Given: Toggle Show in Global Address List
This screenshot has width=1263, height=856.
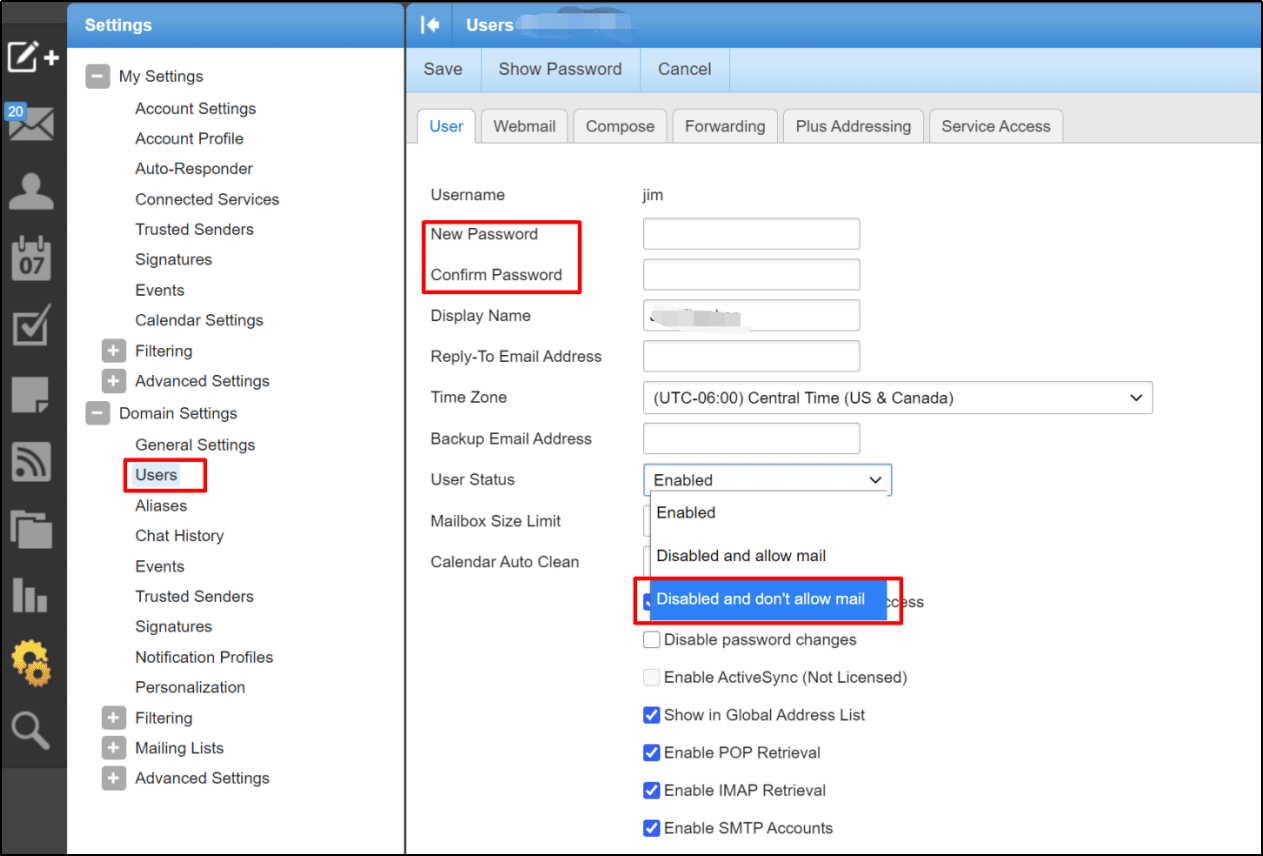Looking at the screenshot, I should pos(651,715).
